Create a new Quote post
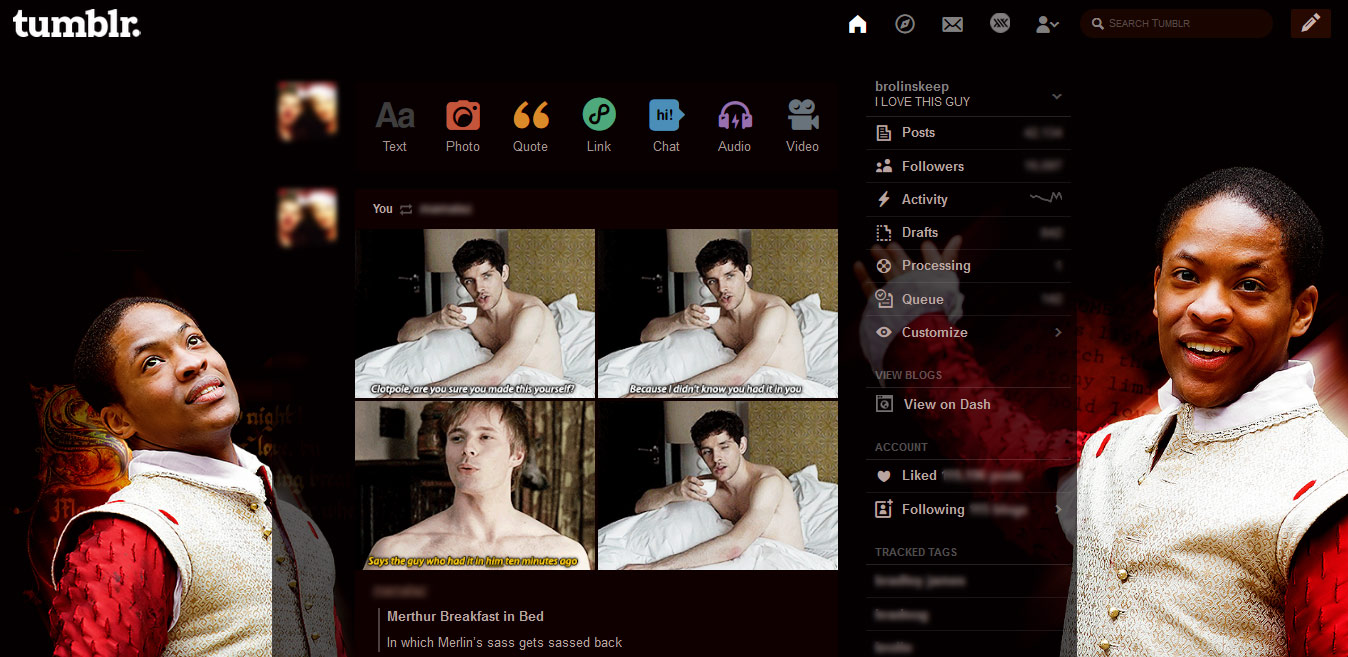Viewport: 1348px width, 657px height. tap(530, 126)
